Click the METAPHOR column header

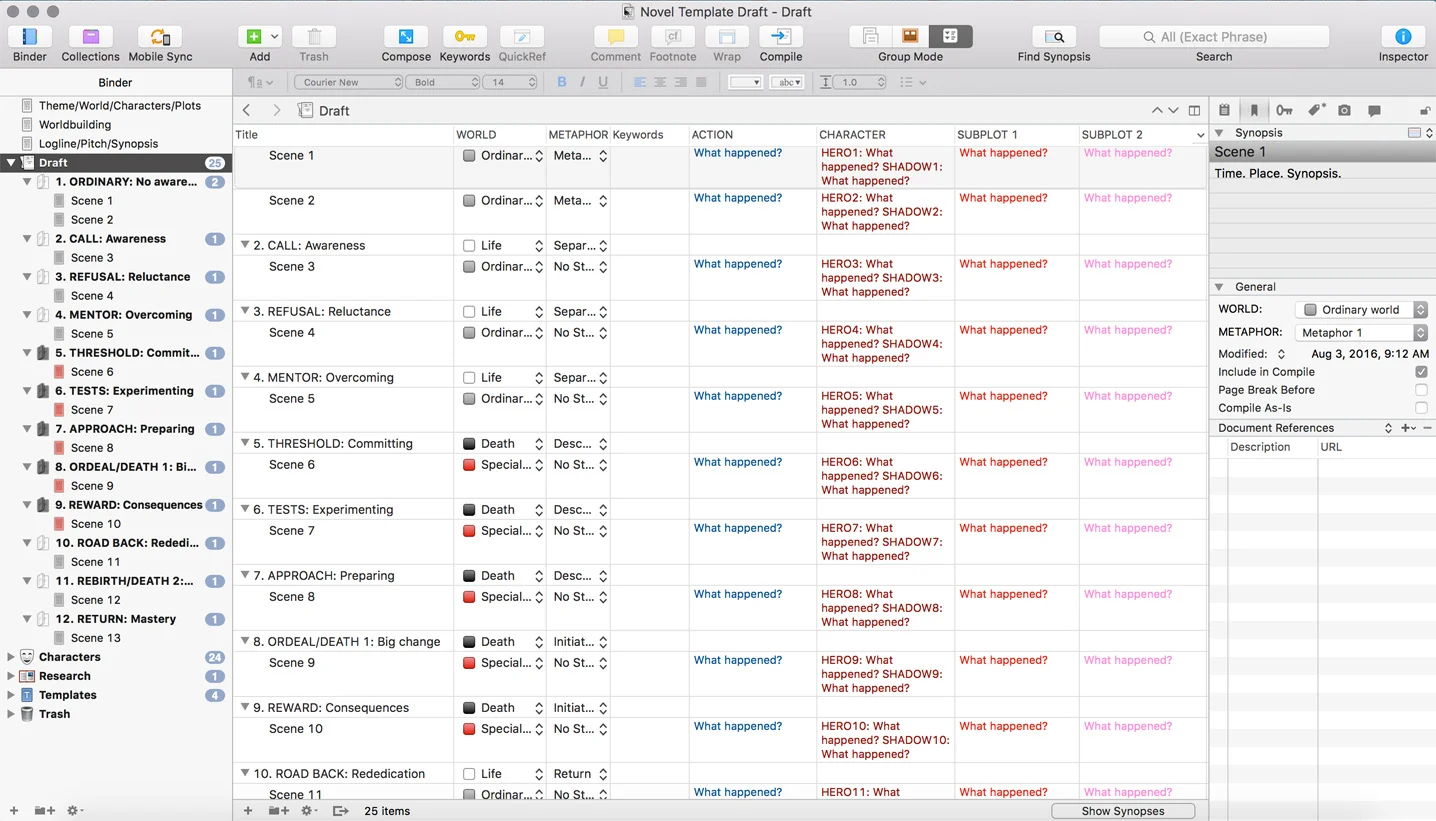(578, 134)
